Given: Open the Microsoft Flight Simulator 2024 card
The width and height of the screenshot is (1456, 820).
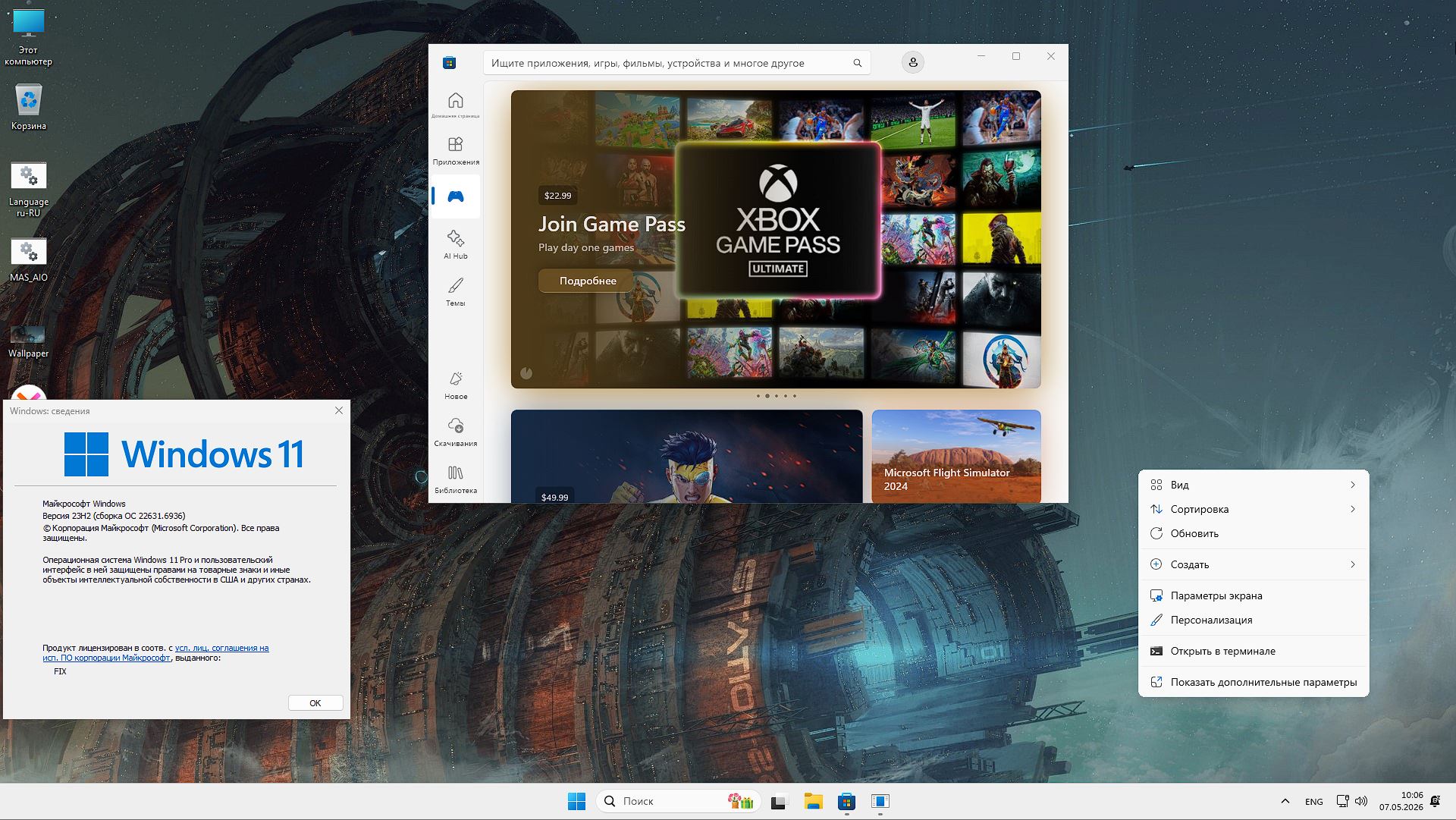Looking at the screenshot, I should click(x=955, y=456).
